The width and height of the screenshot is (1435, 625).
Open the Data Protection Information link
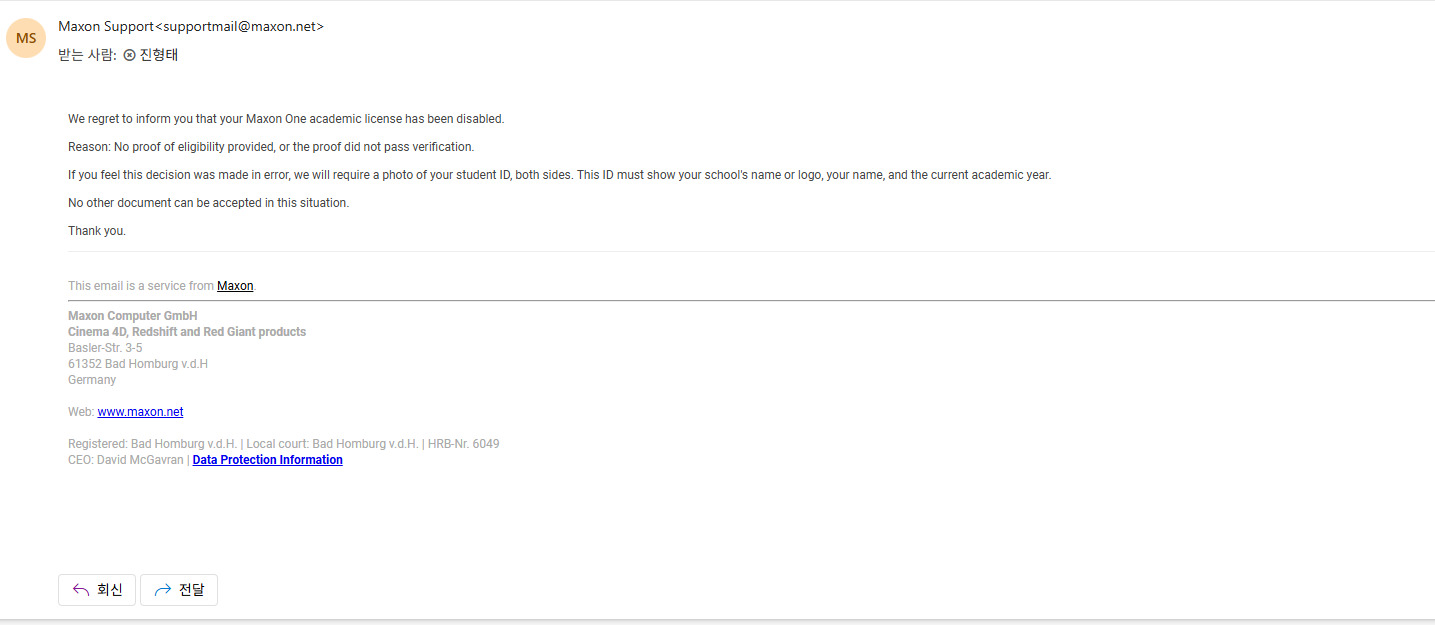(267, 460)
